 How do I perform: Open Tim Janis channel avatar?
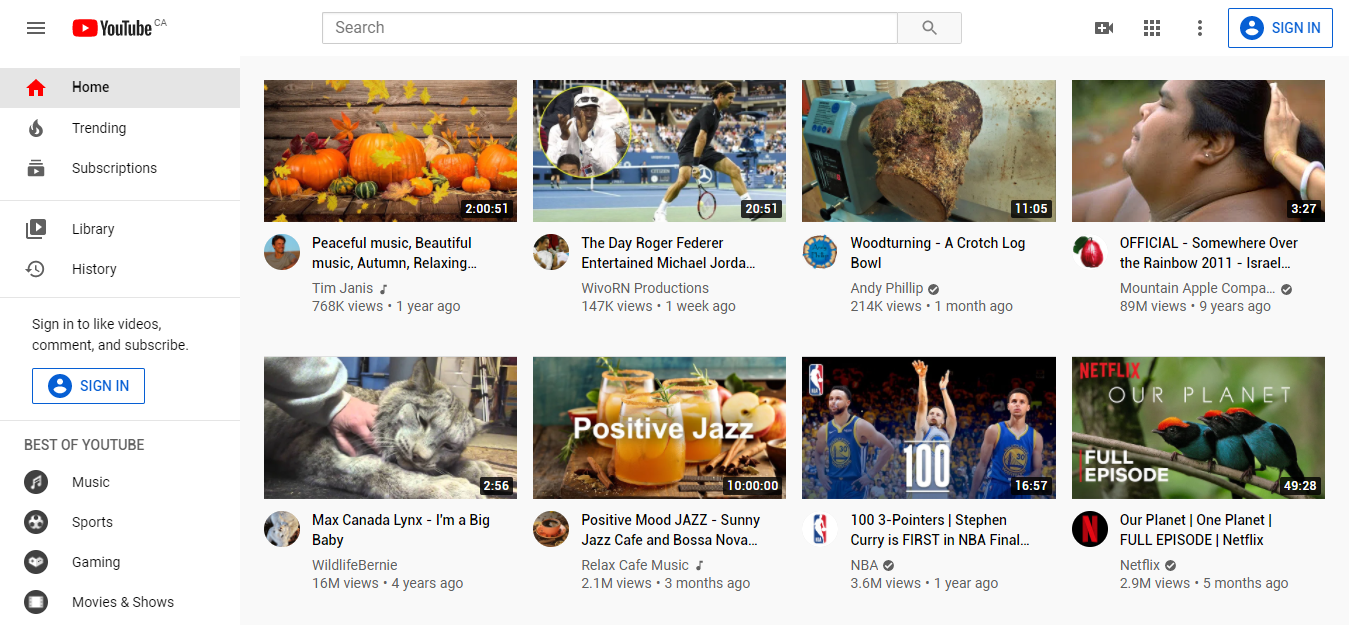click(x=282, y=252)
